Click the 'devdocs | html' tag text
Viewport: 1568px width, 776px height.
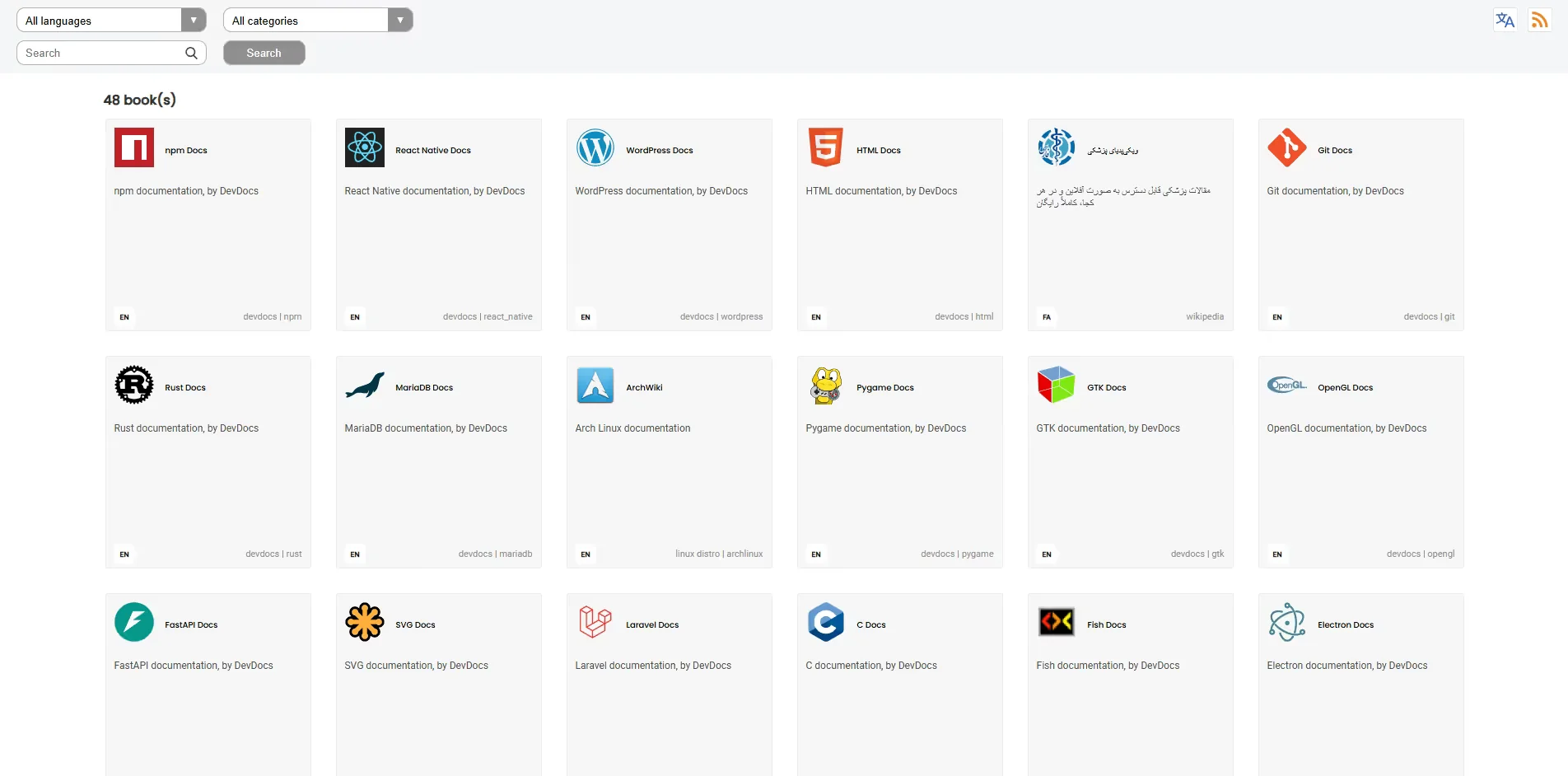click(964, 317)
